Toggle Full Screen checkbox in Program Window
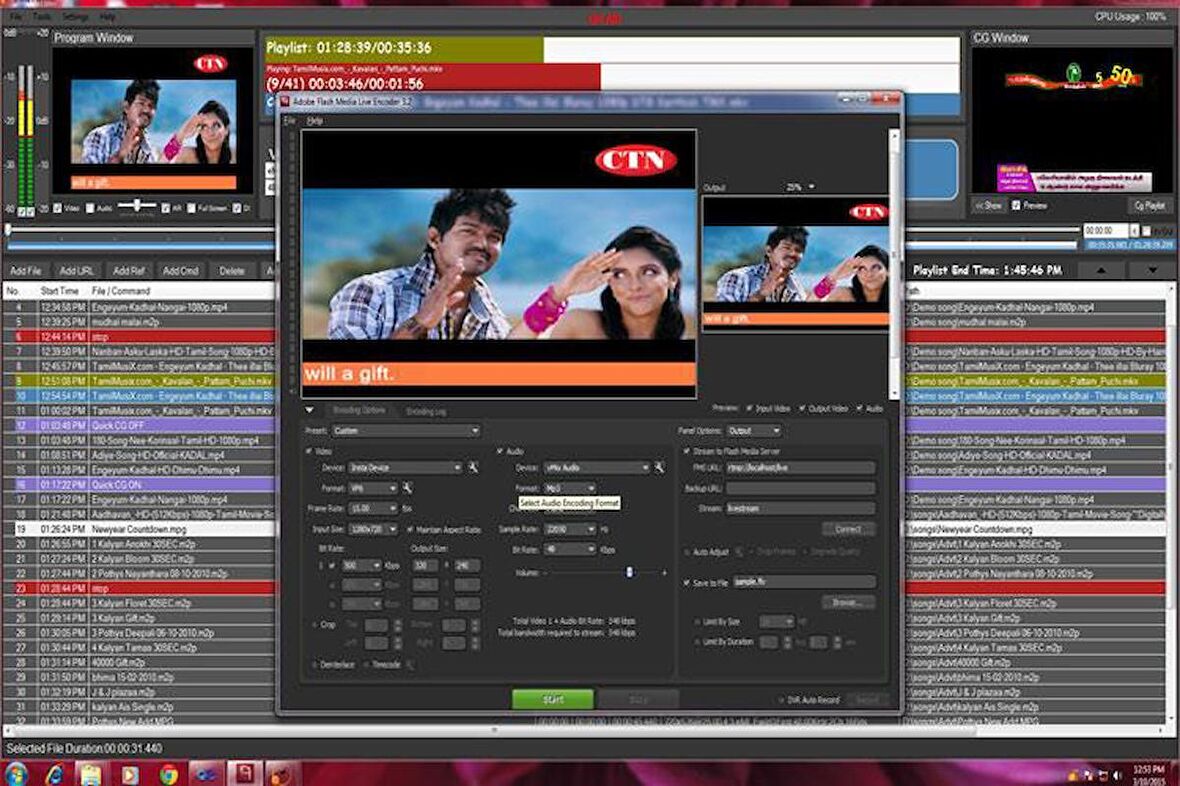The height and width of the screenshot is (786, 1180). tap(191, 208)
